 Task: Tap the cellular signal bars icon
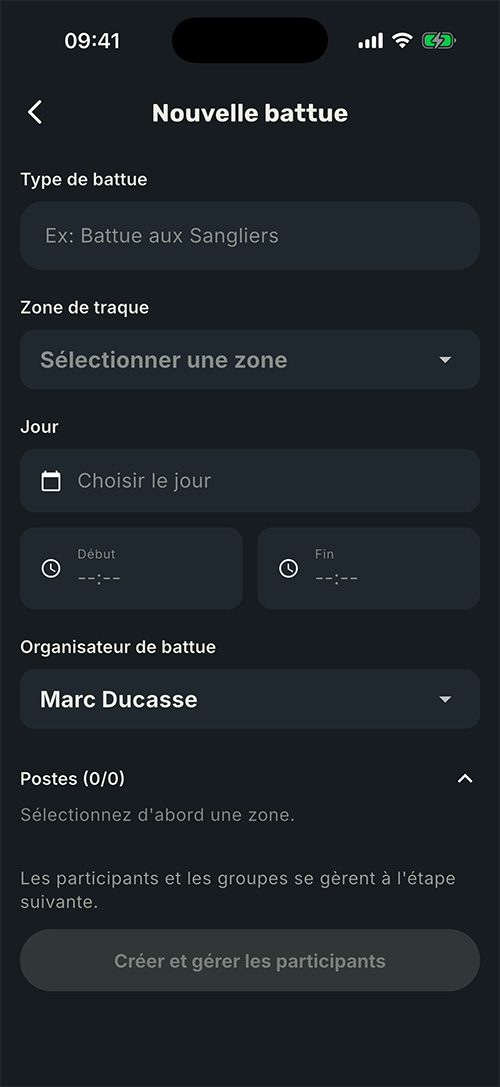tap(370, 41)
